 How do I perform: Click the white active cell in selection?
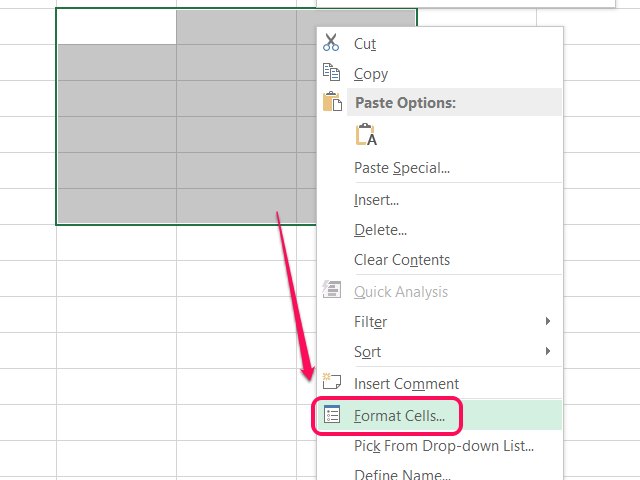tap(117, 27)
